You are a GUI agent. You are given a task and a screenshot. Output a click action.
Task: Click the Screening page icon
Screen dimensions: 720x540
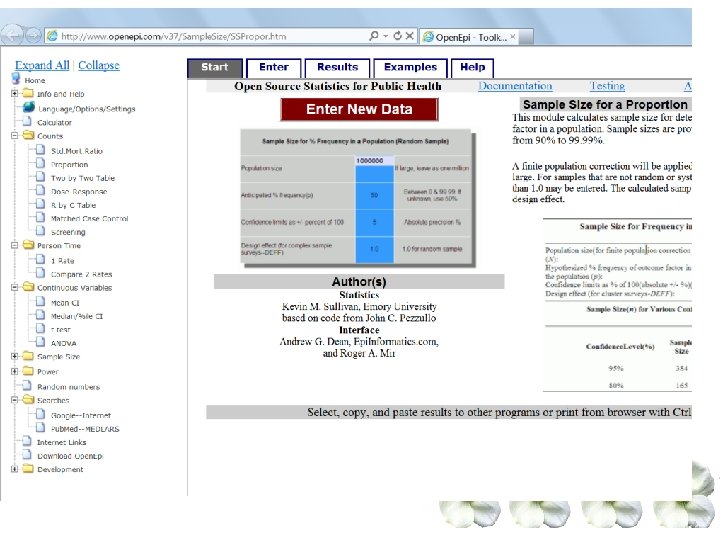(x=40, y=231)
